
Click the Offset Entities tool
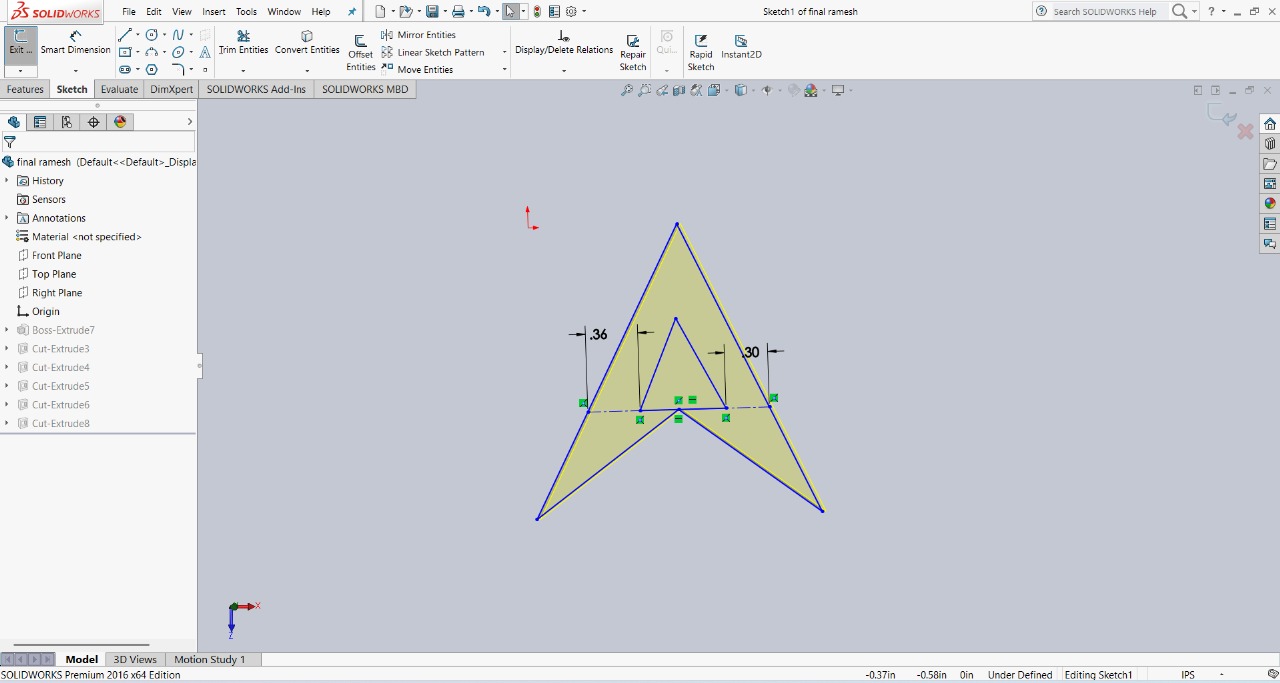361,53
